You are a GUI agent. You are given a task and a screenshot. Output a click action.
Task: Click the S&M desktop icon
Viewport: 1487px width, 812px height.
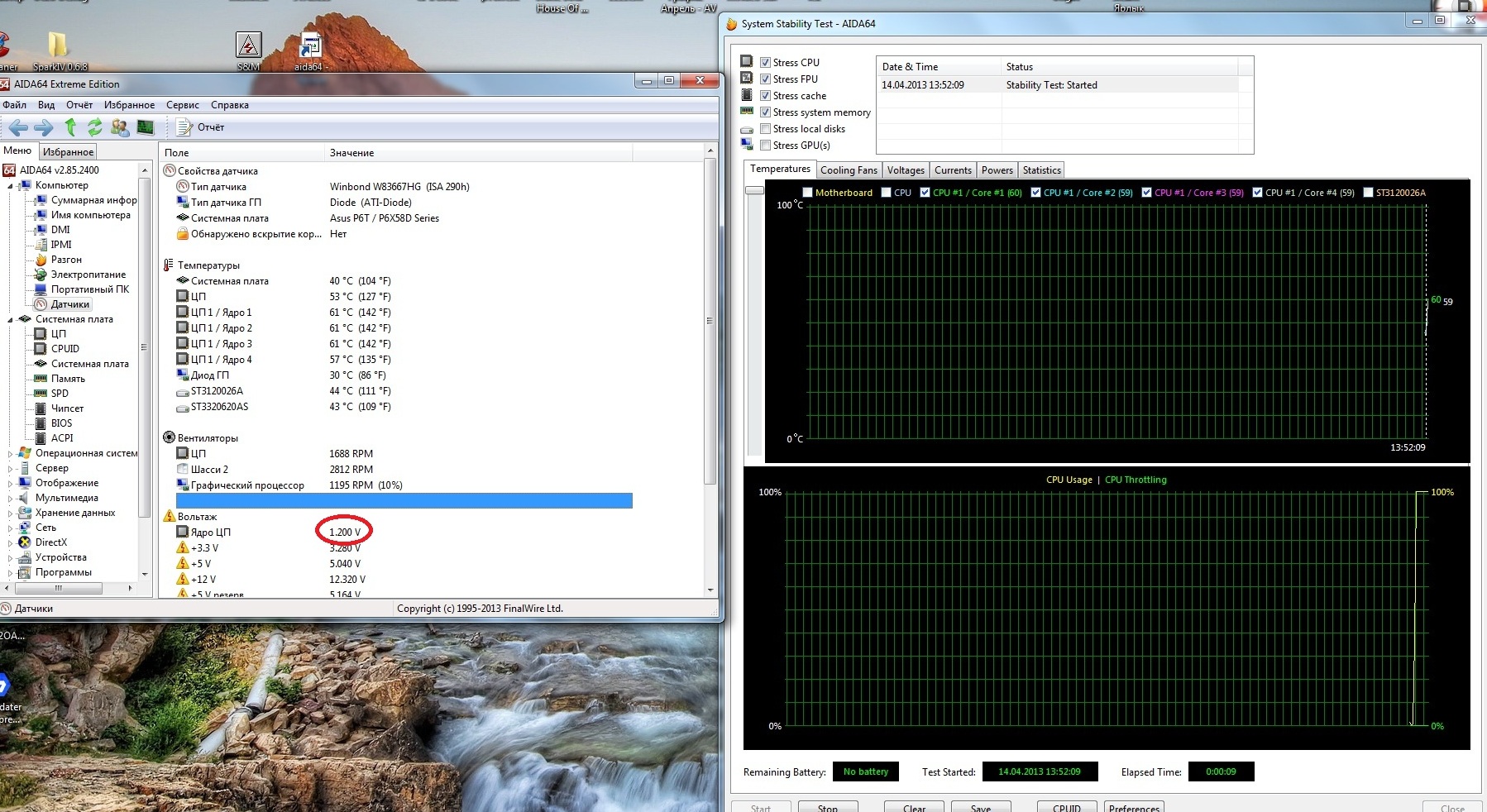248,51
